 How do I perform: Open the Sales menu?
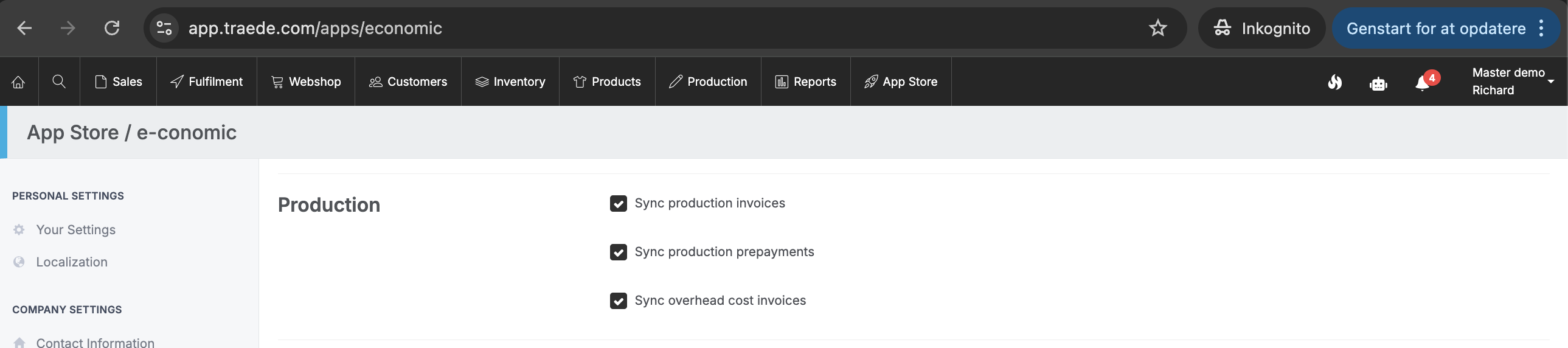(x=119, y=82)
